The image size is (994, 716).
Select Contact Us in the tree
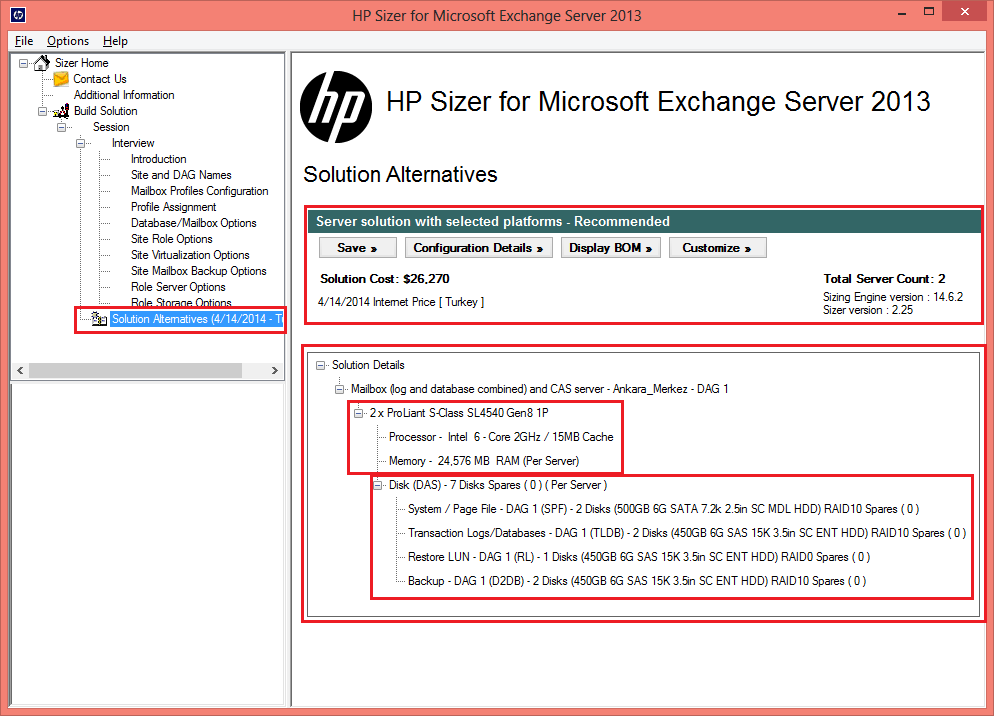coord(100,79)
